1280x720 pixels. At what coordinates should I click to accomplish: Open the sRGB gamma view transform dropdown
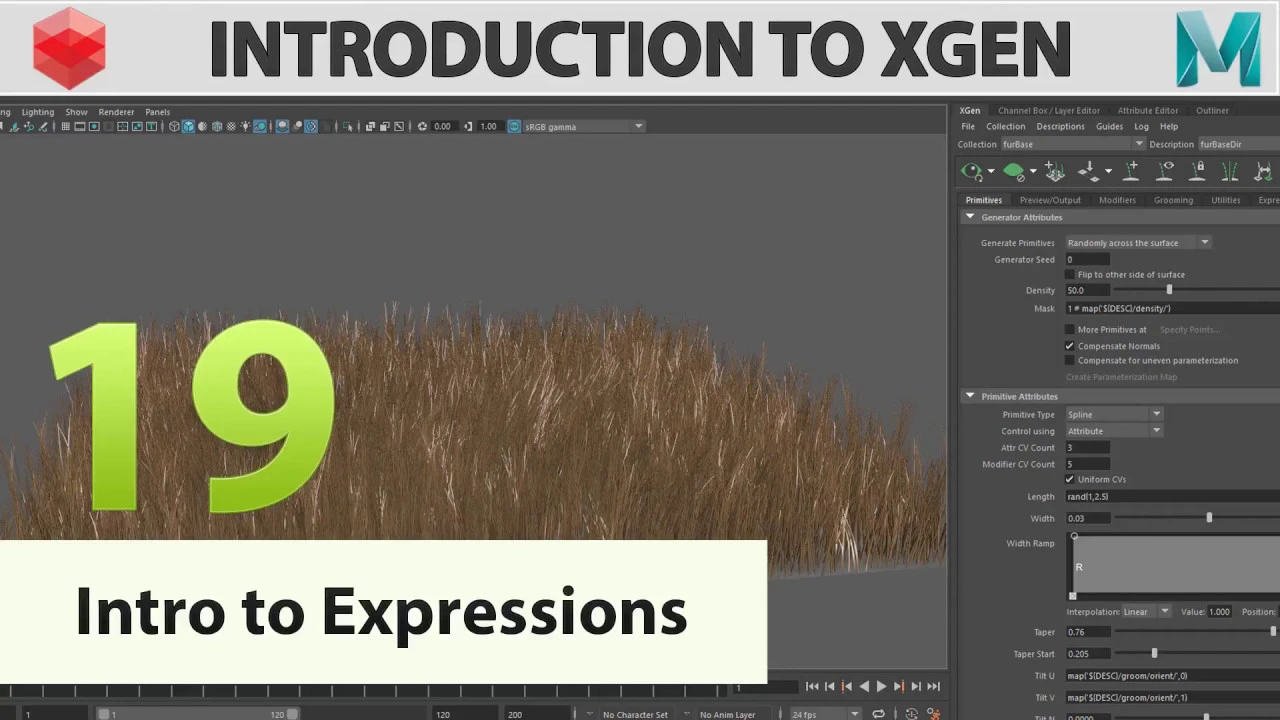[584, 126]
